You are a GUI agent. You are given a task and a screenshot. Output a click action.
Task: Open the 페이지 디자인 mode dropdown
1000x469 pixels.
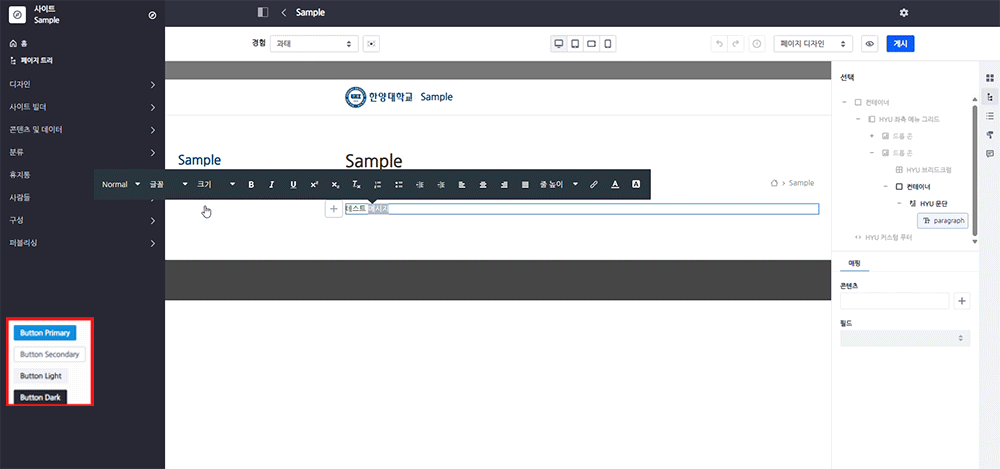click(813, 44)
